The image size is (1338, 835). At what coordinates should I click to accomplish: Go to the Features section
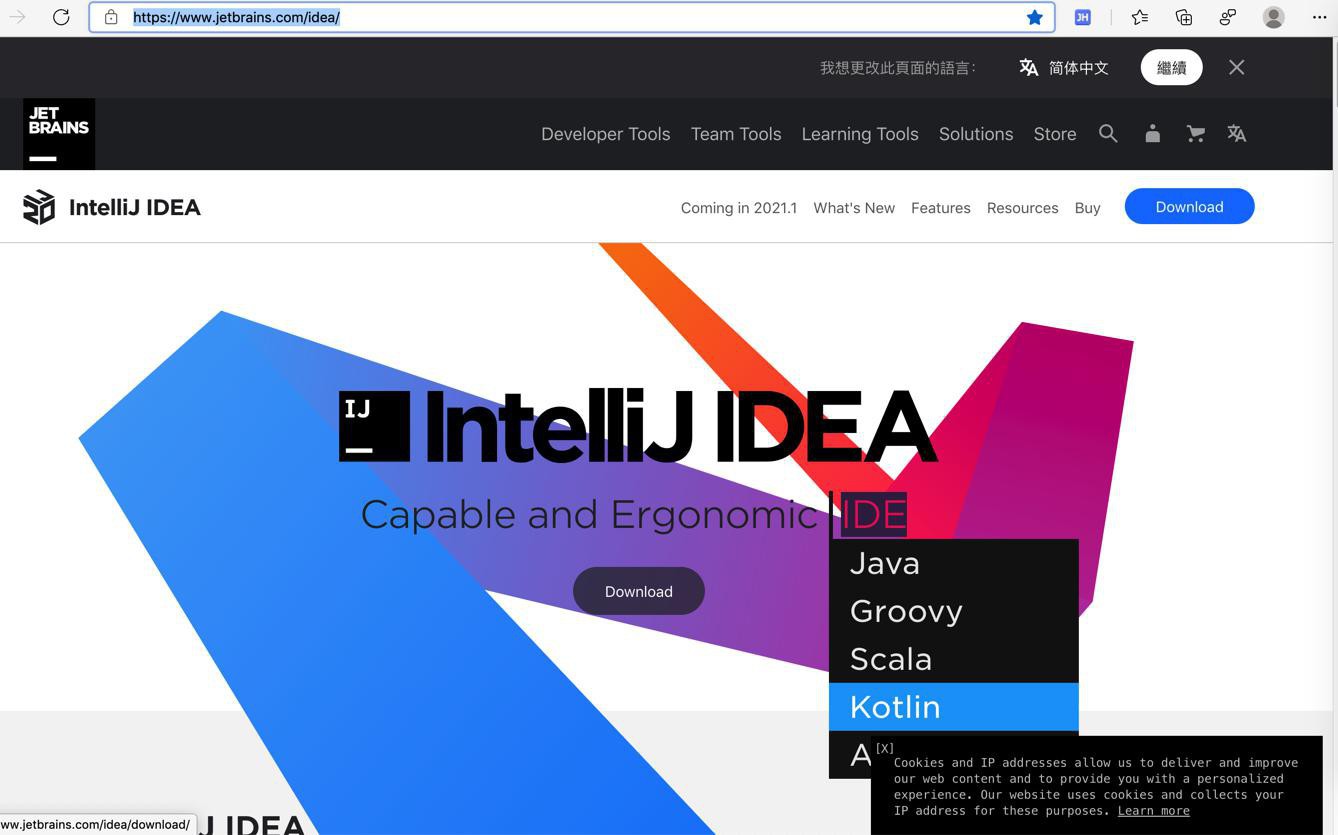[x=941, y=208]
